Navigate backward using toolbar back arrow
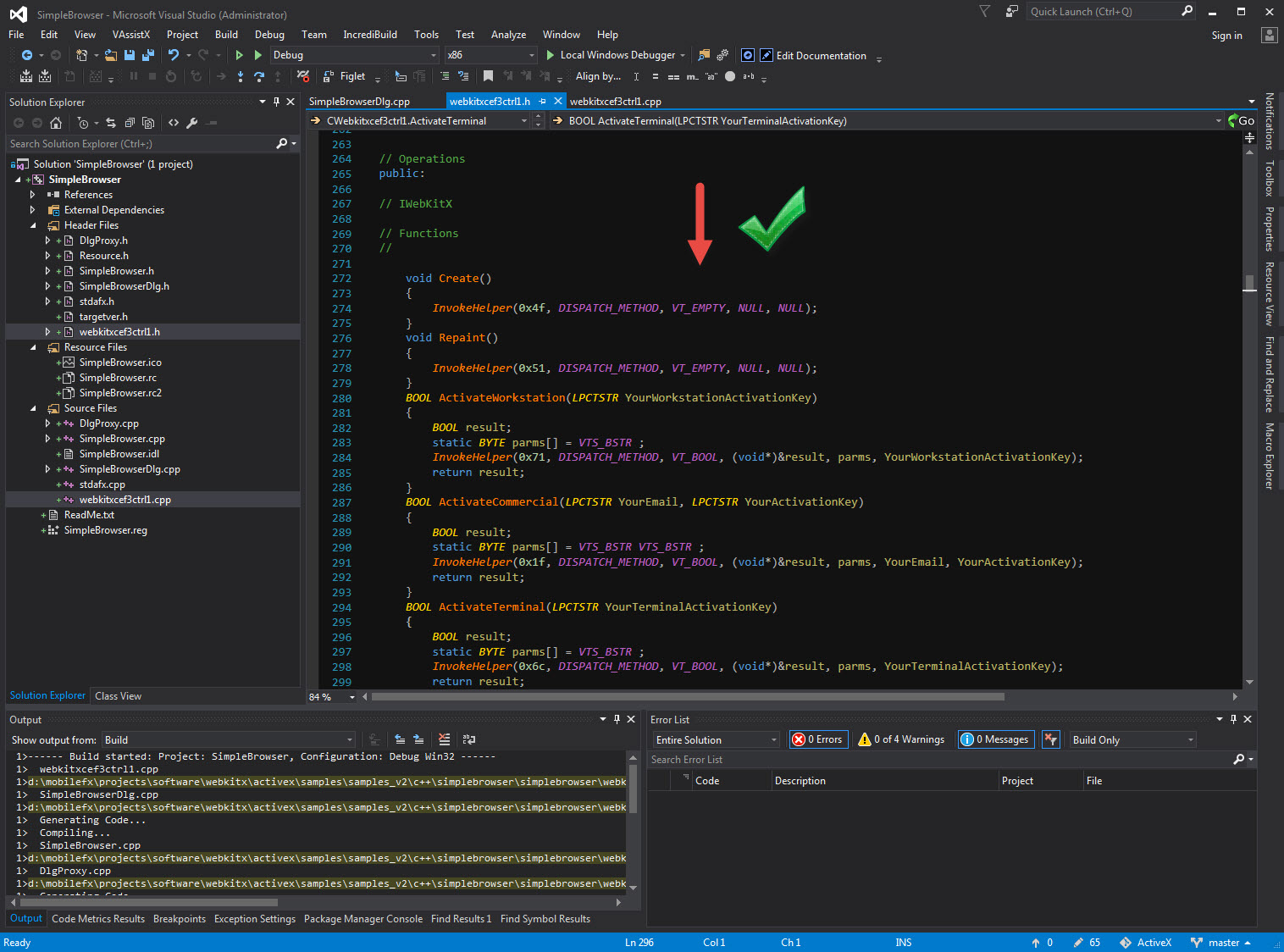Image resolution: width=1284 pixels, height=952 pixels. (27, 55)
